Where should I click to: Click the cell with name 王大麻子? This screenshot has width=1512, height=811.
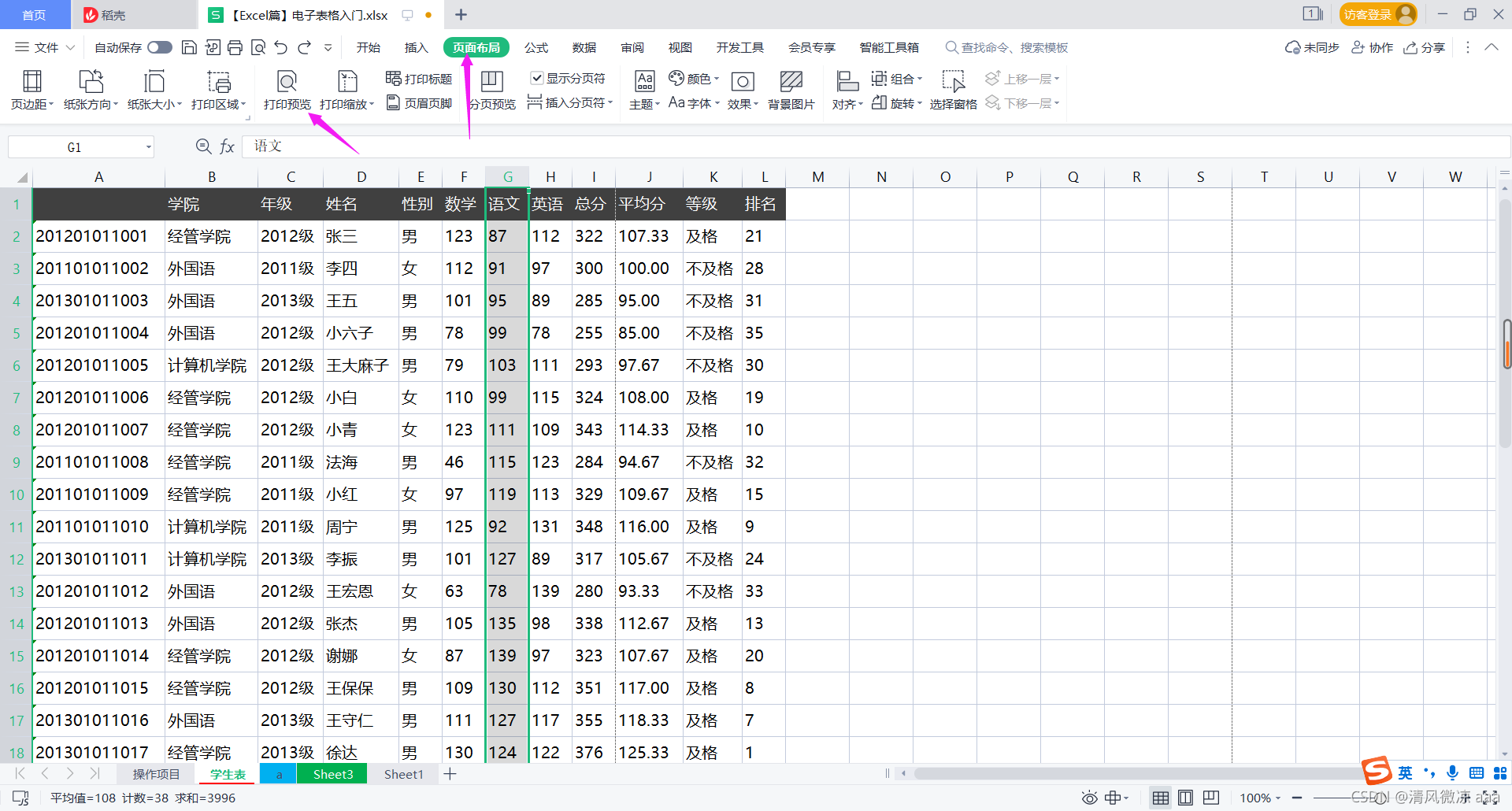coord(361,365)
